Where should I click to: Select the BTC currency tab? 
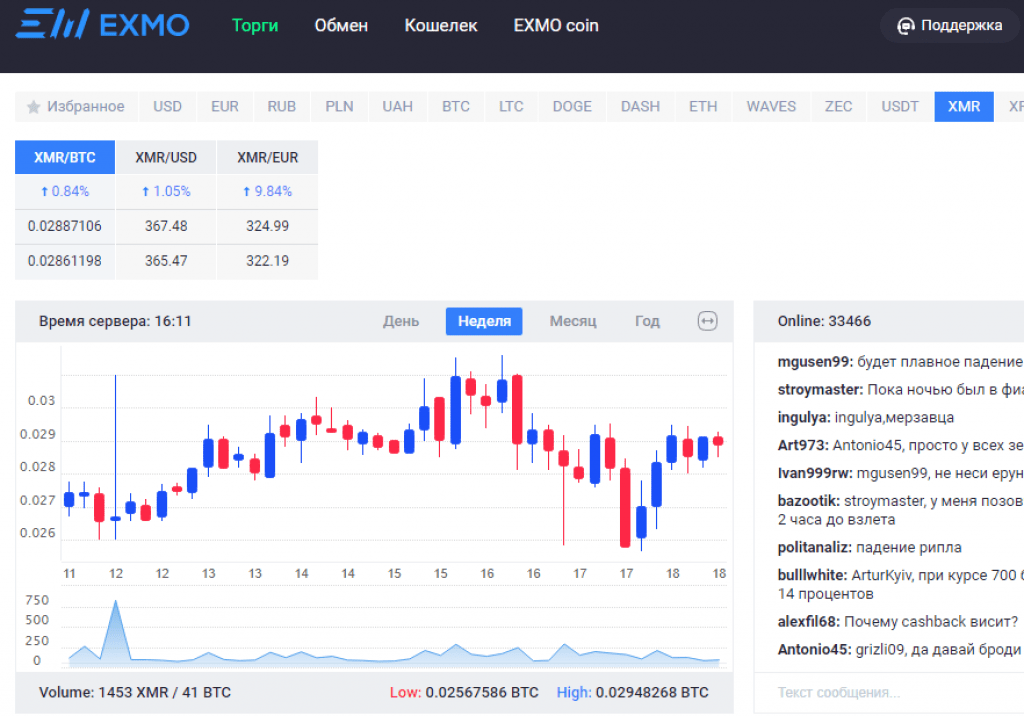pos(456,106)
